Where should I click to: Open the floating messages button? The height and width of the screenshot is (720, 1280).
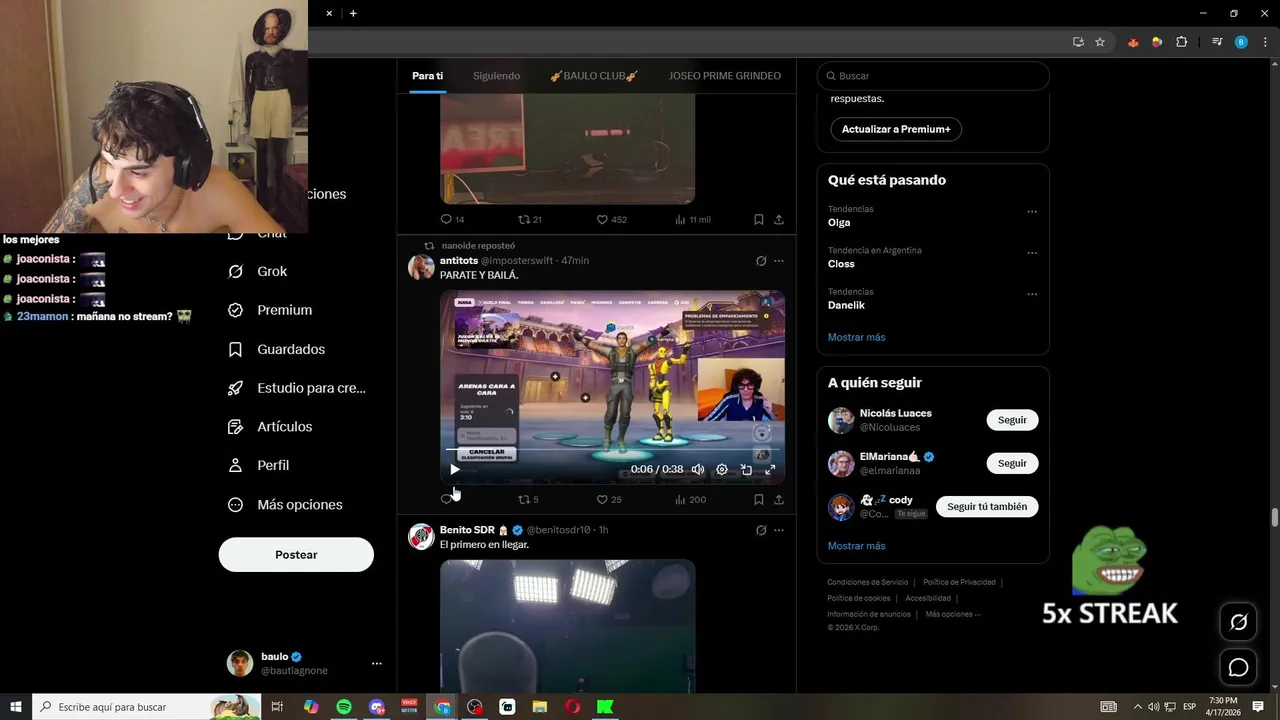pos(1238,667)
